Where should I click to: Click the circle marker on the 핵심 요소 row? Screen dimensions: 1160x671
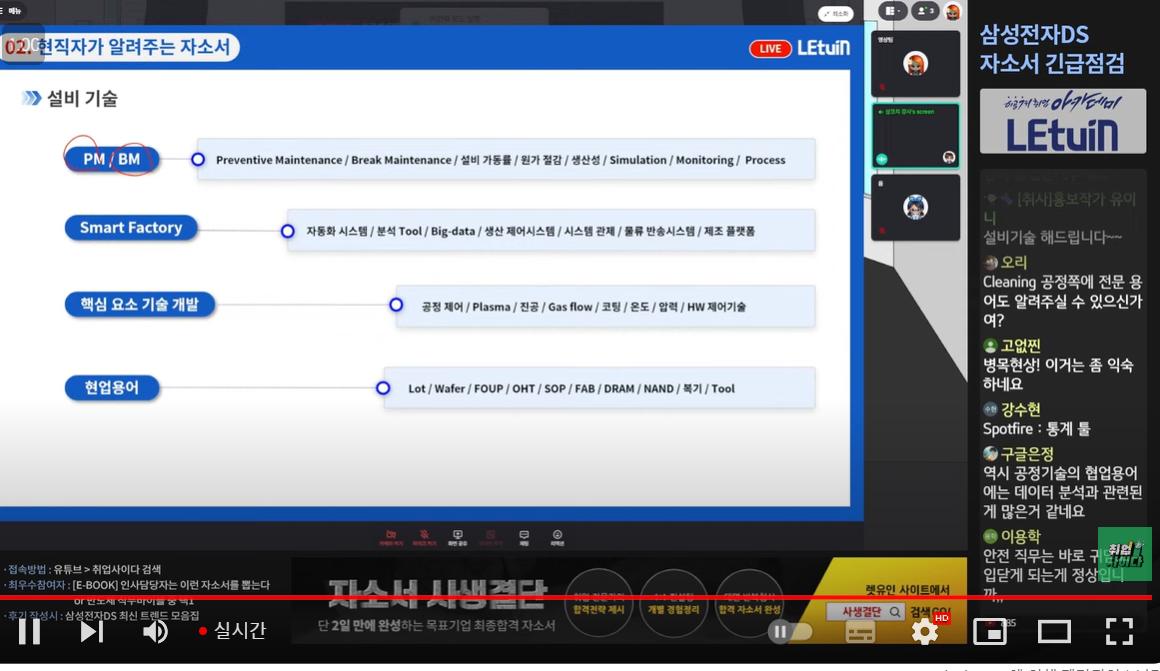(397, 305)
